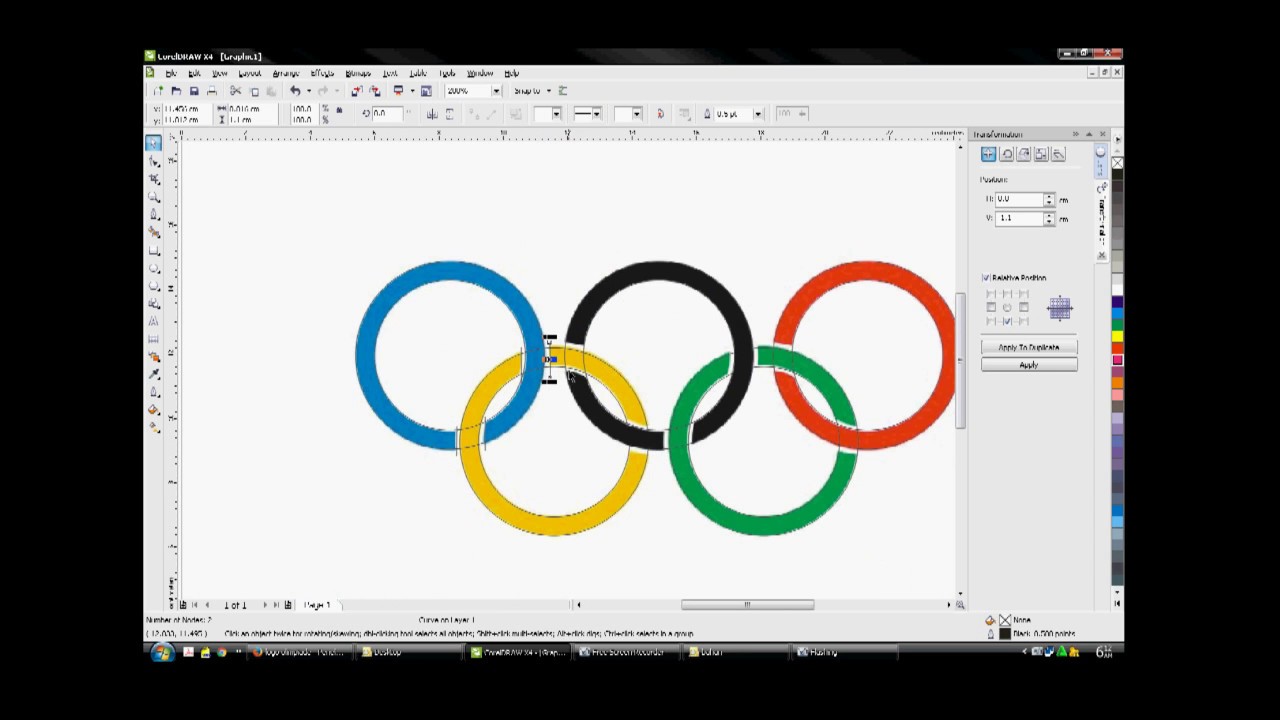Switch to CorelDRAW X4 taskbar button
This screenshot has height=720, width=1280.
point(520,652)
